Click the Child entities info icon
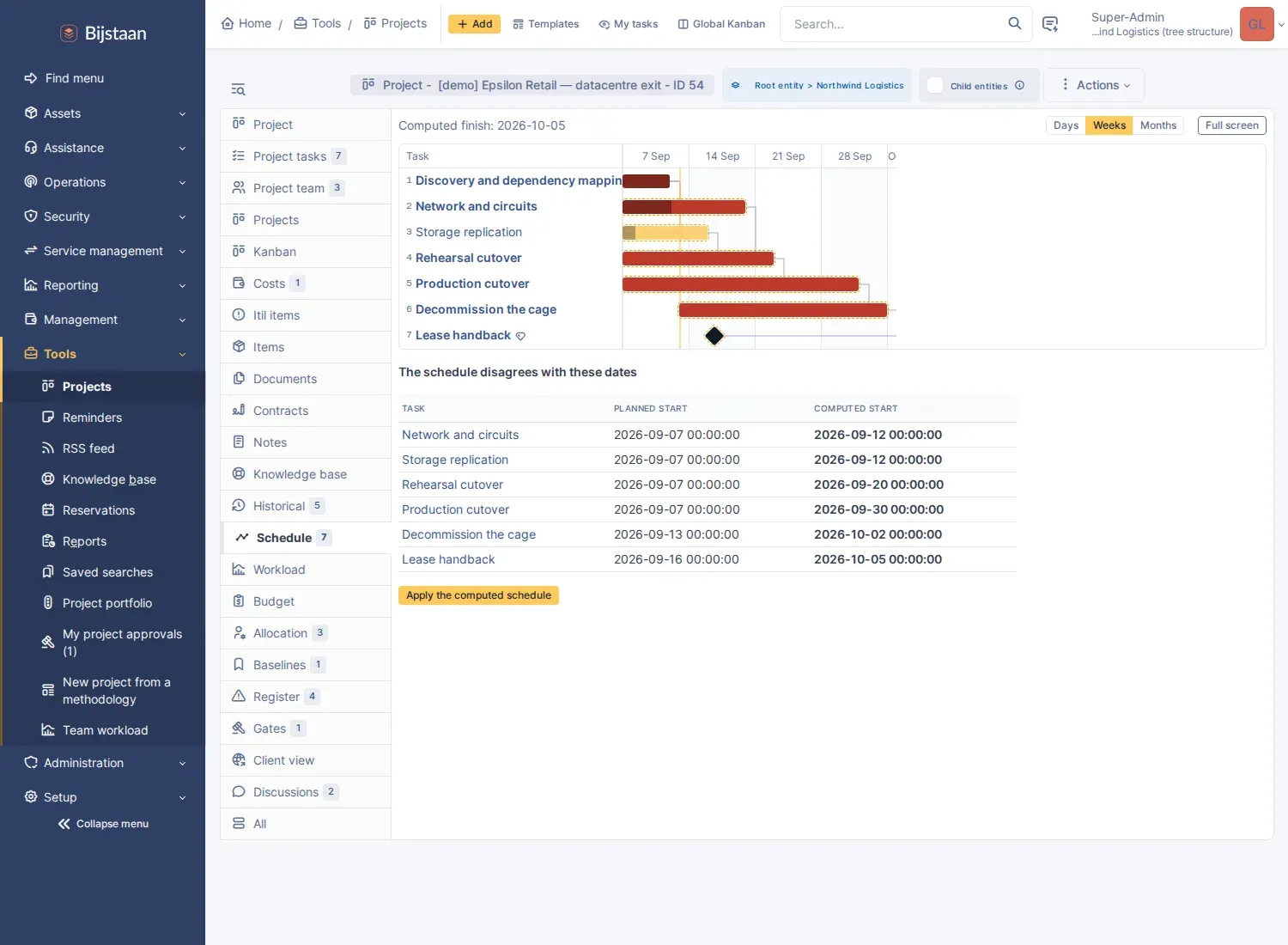1288x945 pixels. (1019, 85)
